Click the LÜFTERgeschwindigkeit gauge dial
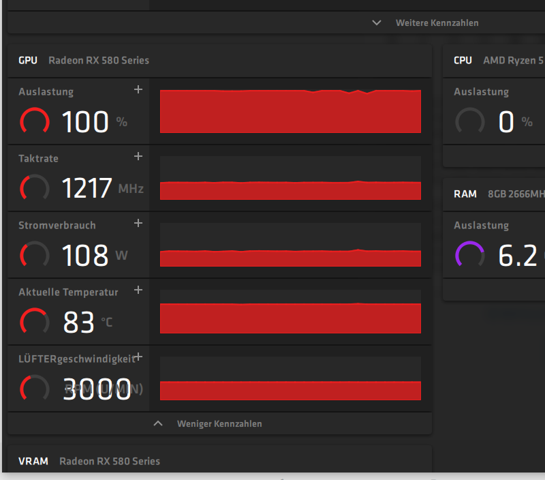The image size is (545, 480). click(34, 388)
